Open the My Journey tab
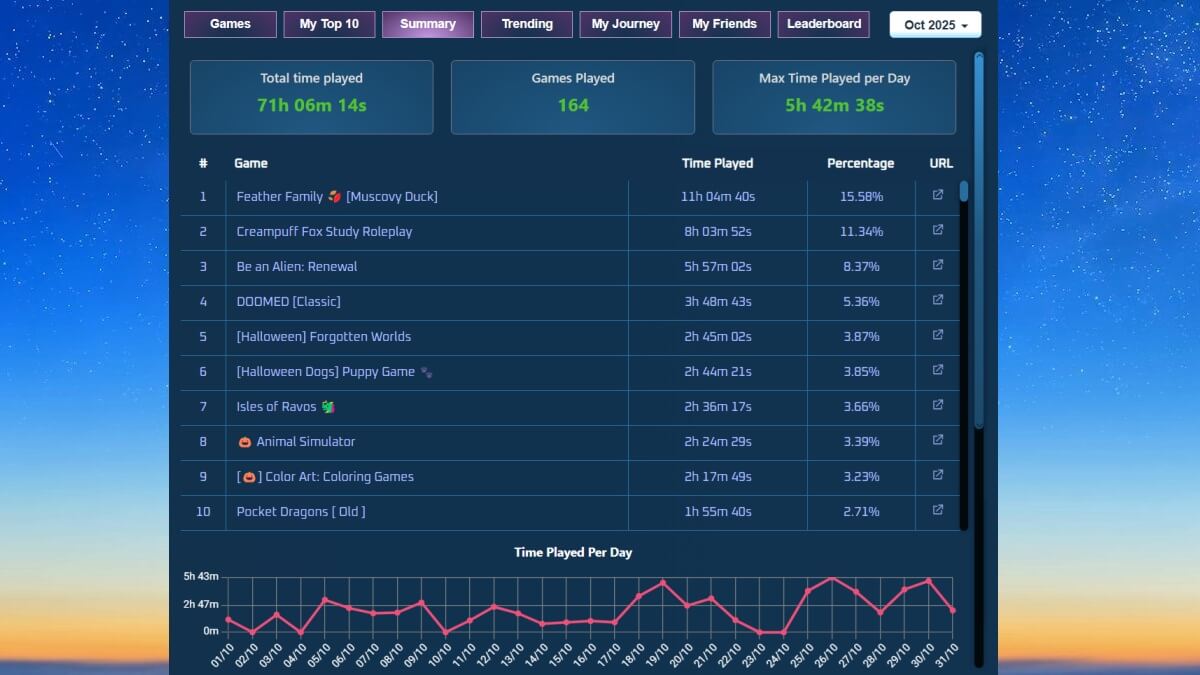This screenshot has width=1200, height=675. point(626,24)
